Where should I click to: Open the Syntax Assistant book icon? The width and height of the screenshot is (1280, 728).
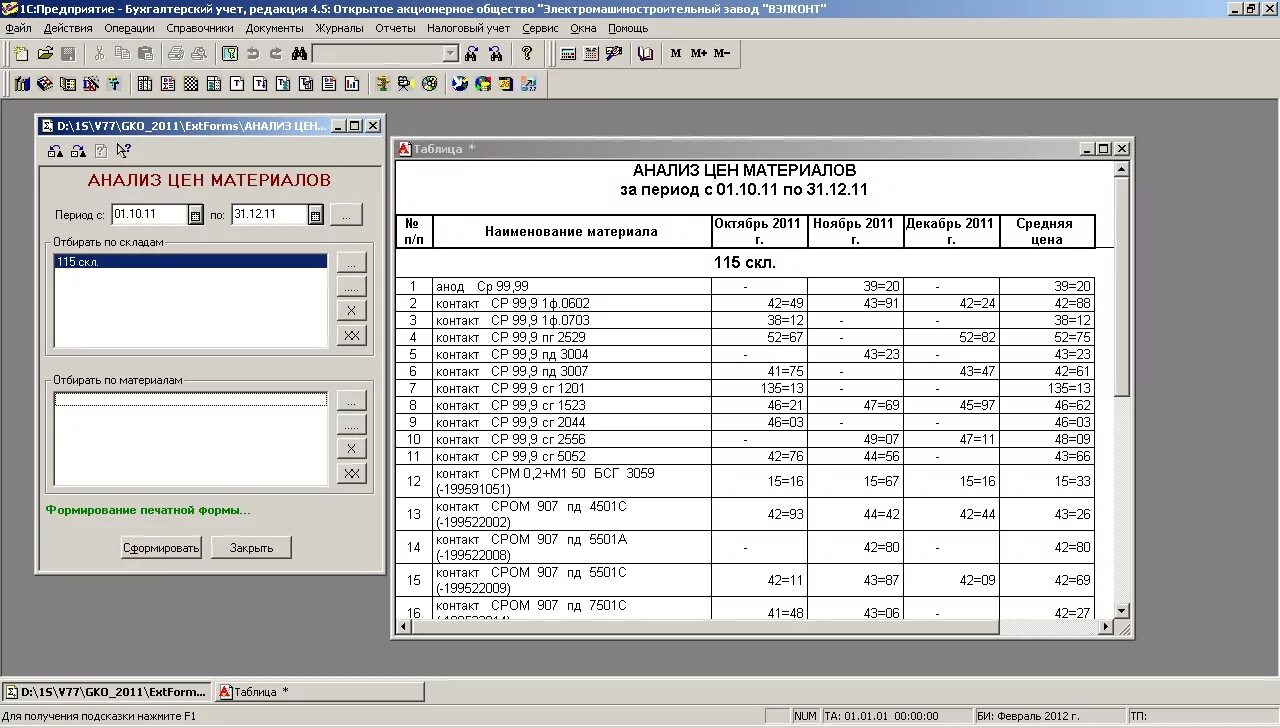[645, 53]
